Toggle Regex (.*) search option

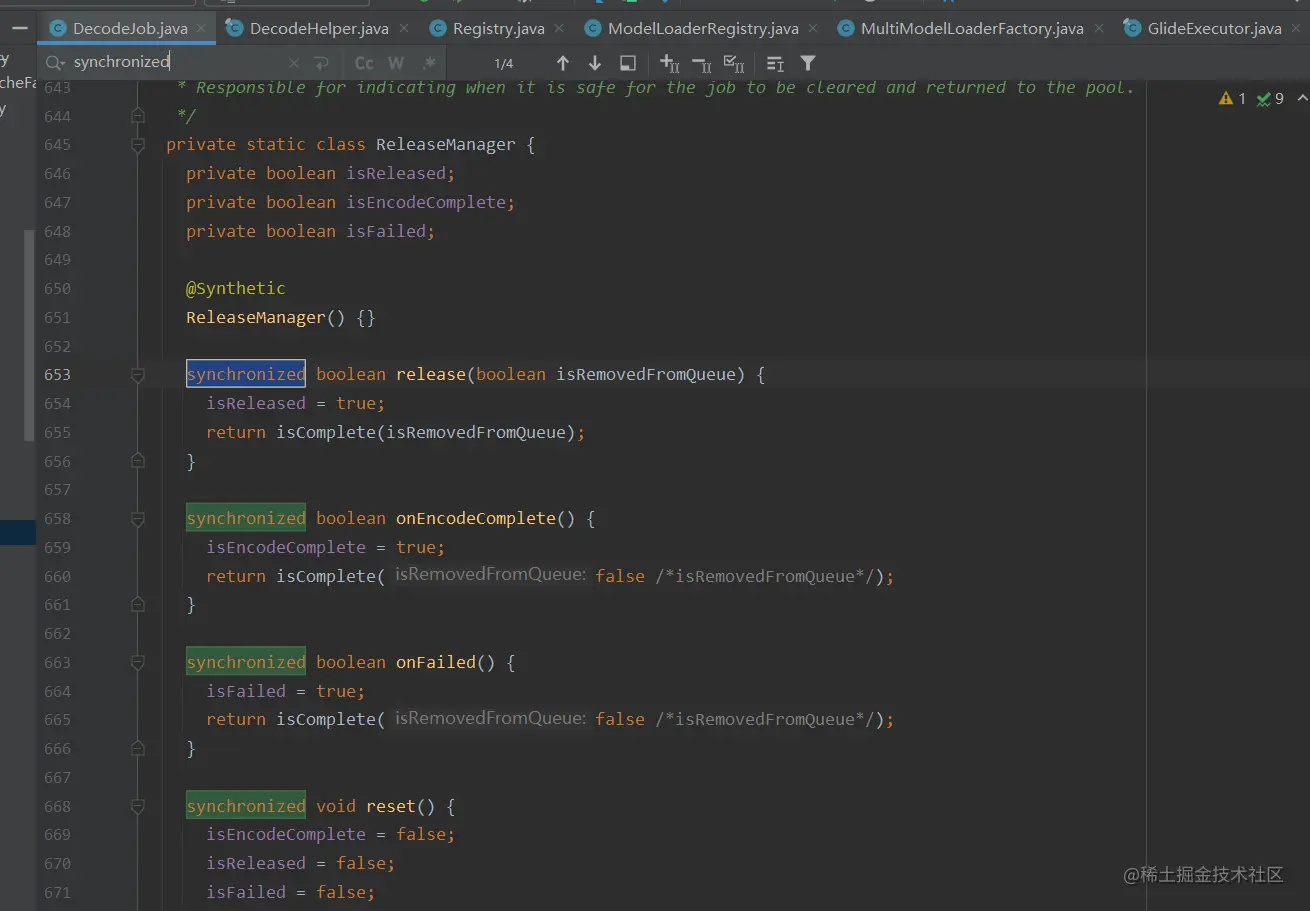click(x=429, y=63)
